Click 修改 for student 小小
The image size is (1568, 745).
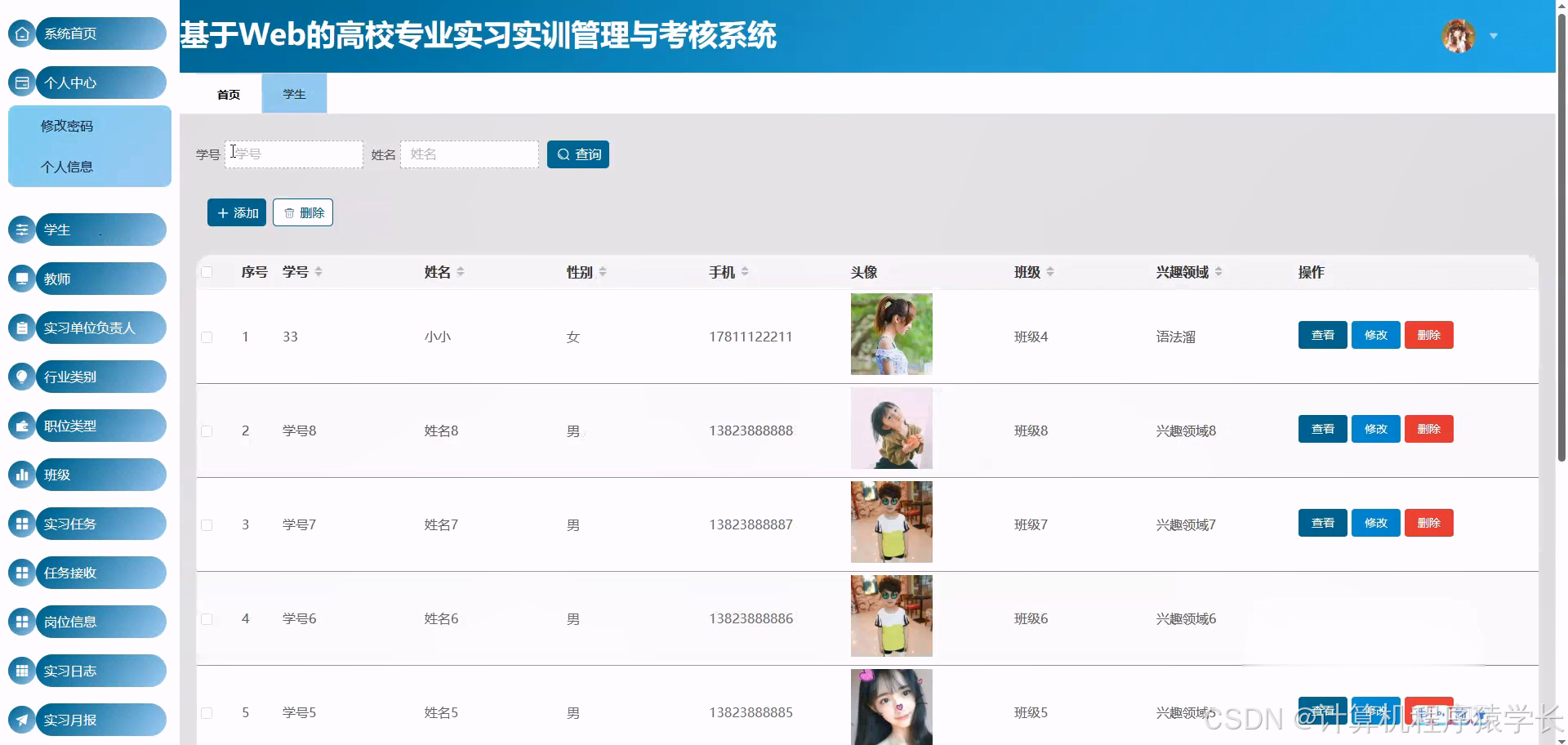[1376, 335]
